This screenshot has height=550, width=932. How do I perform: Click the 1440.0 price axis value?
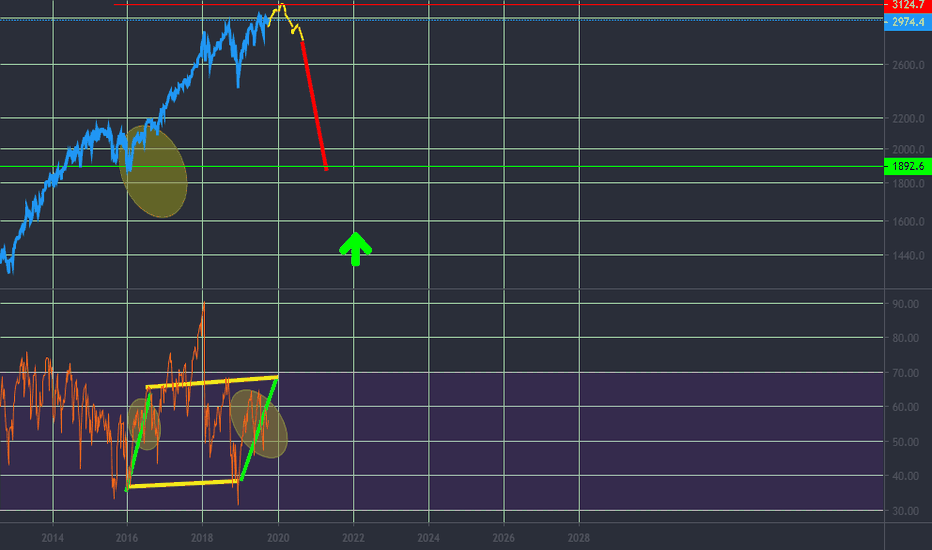click(908, 256)
